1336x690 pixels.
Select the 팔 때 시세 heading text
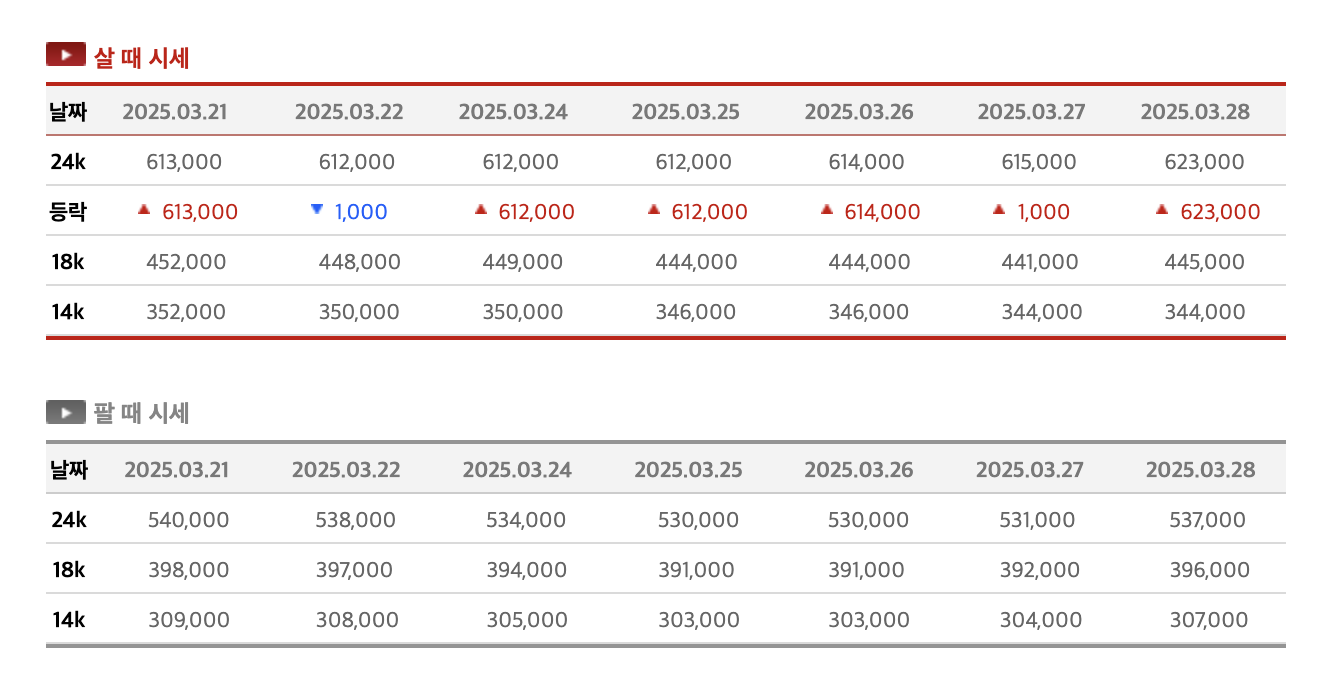click(141, 413)
